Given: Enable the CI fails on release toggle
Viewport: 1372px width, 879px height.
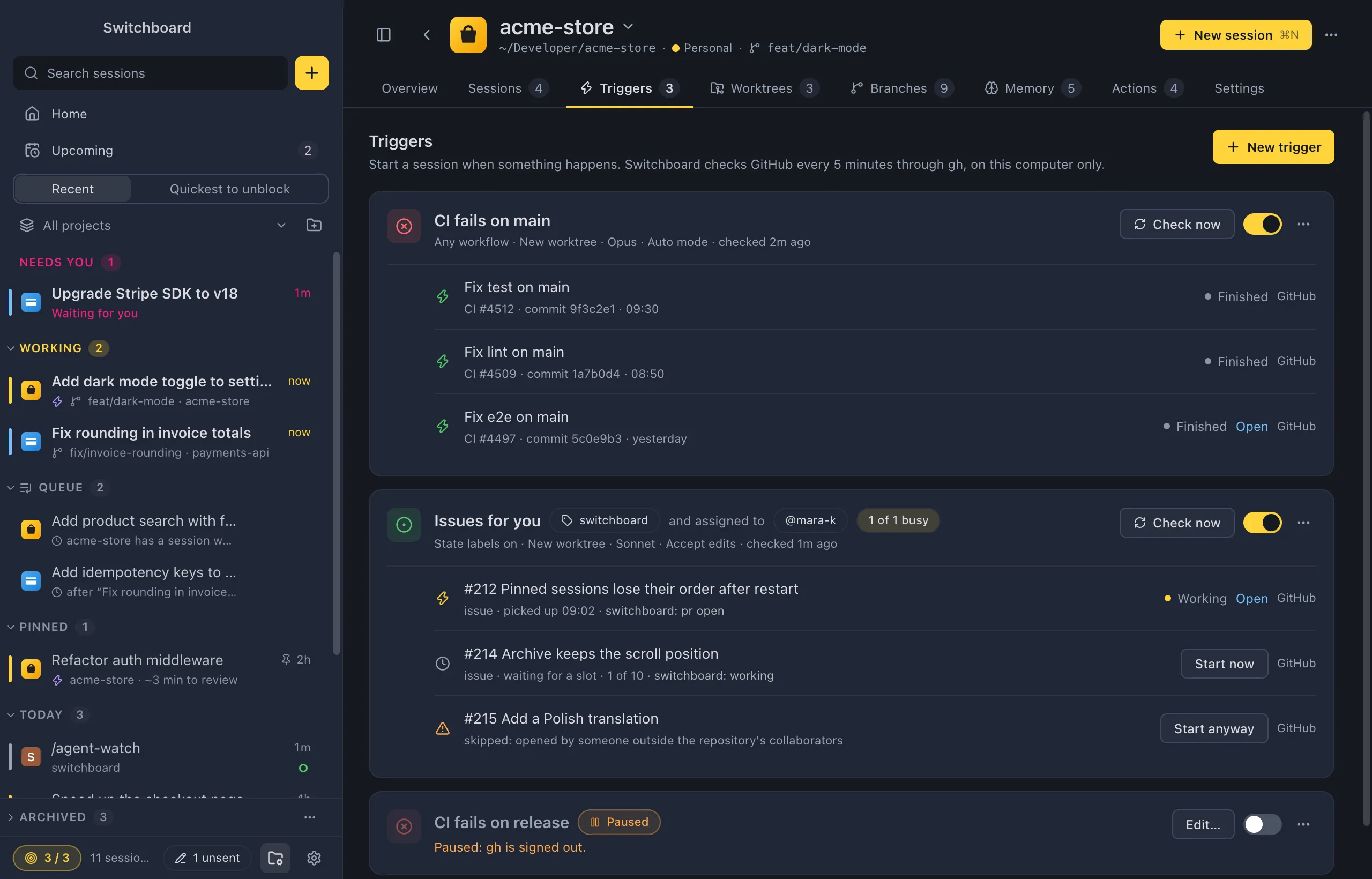Looking at the screenshot, I should [x=1263, y=824].
